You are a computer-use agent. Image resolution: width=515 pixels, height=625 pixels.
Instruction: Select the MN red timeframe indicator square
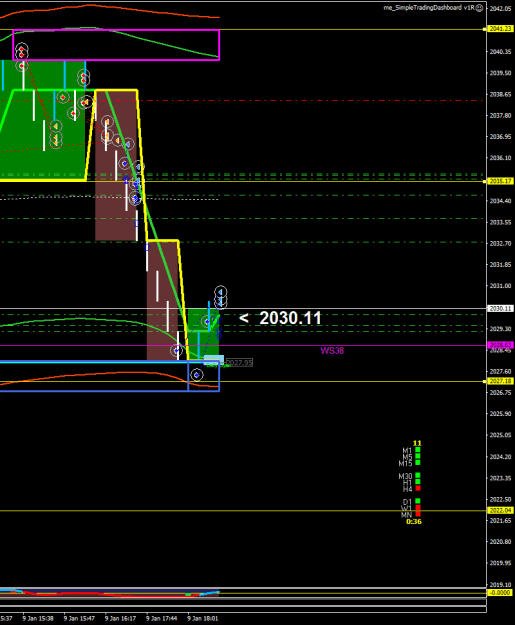pos(418,514)
